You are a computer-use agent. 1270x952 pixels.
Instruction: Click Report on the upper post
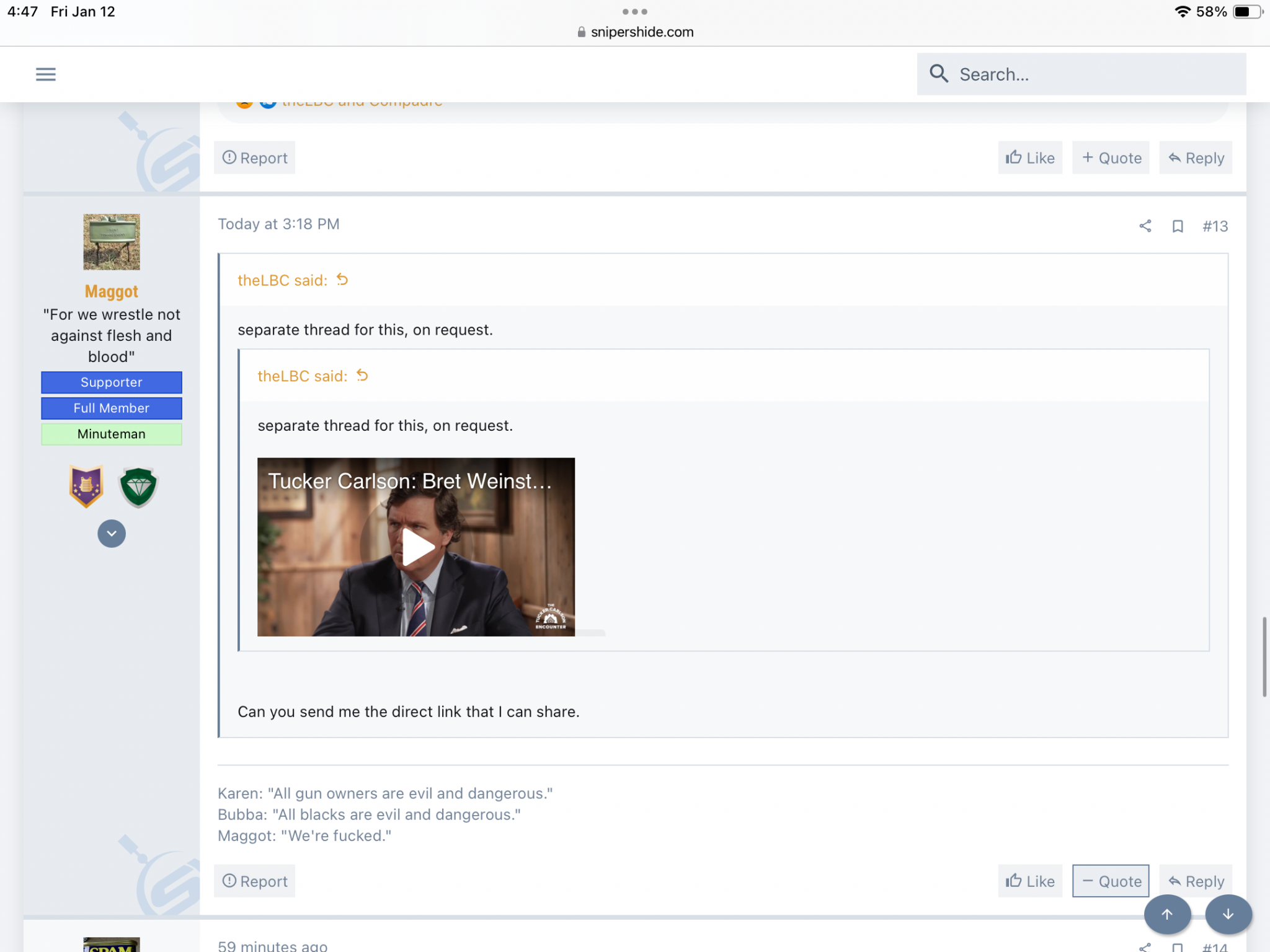coord(254,157)
